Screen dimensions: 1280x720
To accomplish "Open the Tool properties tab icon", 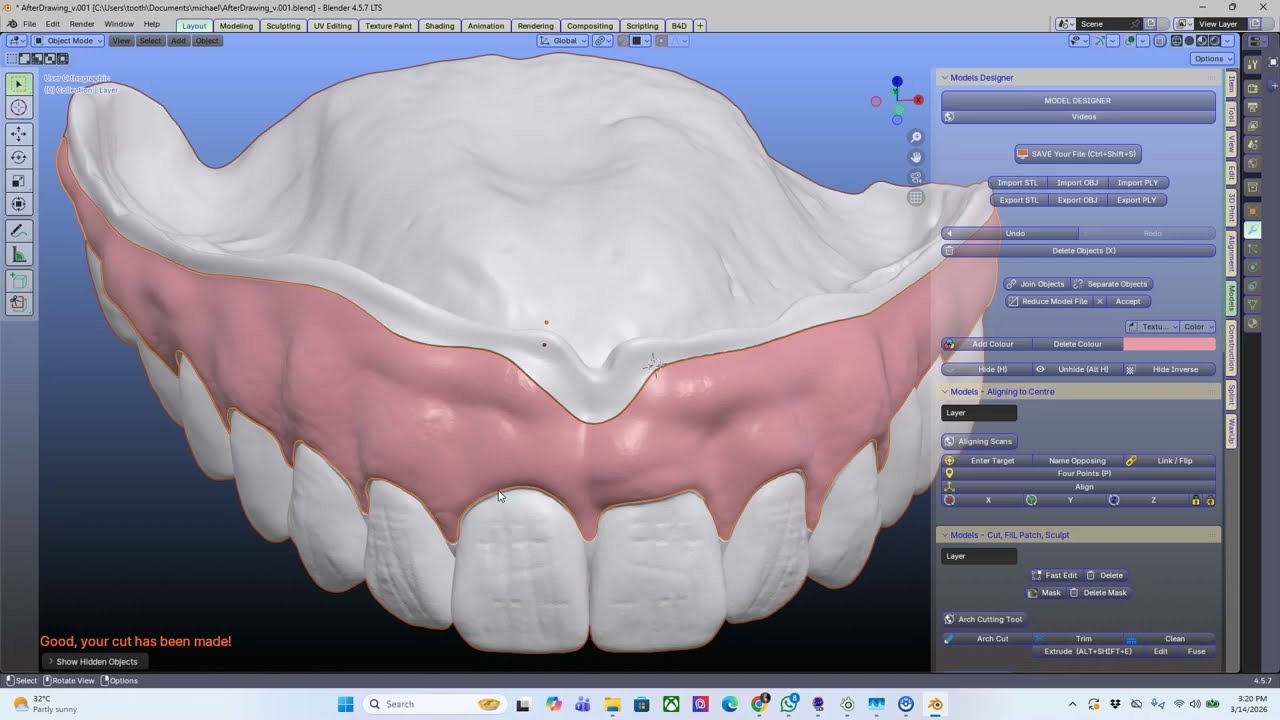I will coord(1253,64).
